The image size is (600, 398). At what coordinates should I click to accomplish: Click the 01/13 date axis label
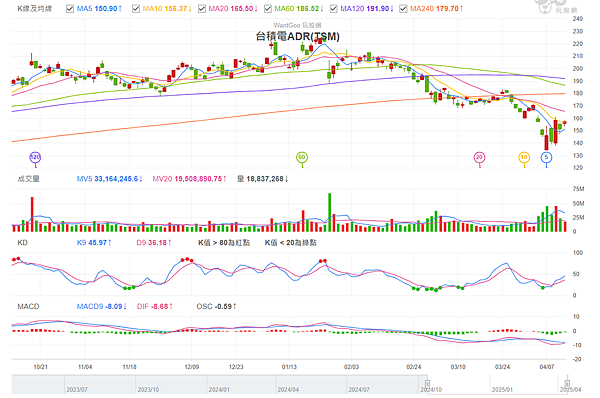pyautogui.click(x=289, y=367)
